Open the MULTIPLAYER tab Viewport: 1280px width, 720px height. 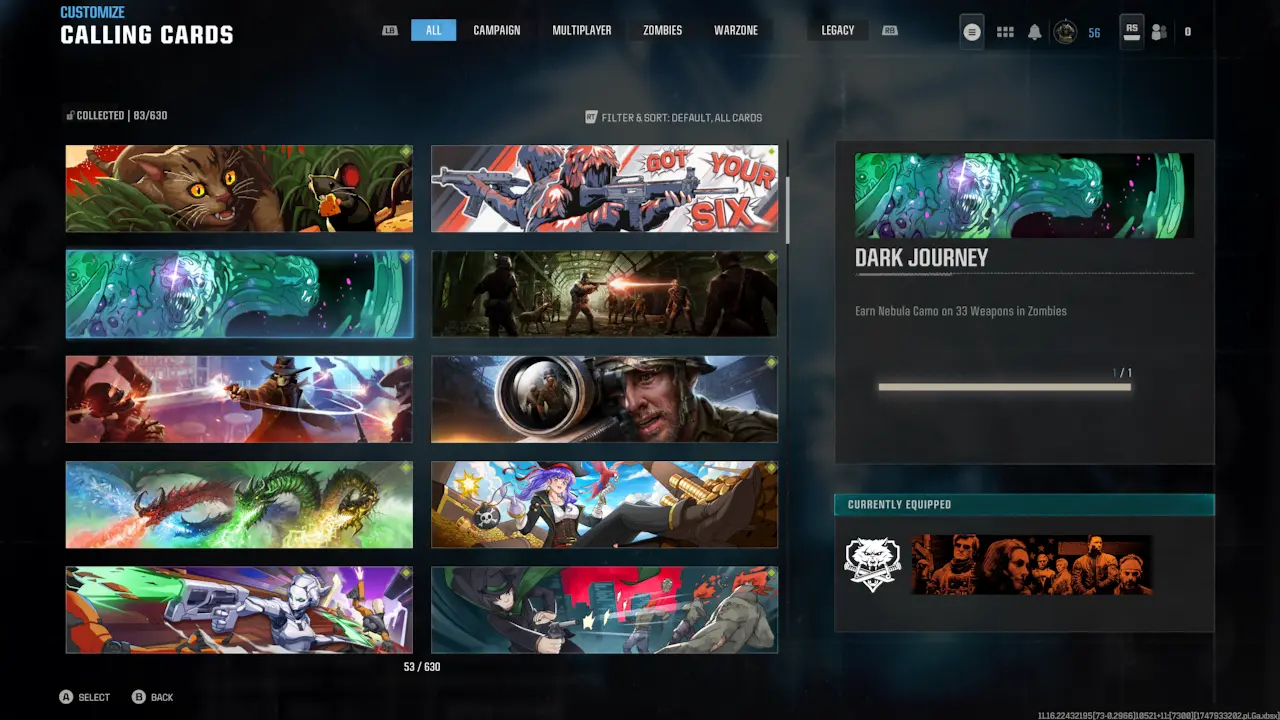(x=582, y=31)
